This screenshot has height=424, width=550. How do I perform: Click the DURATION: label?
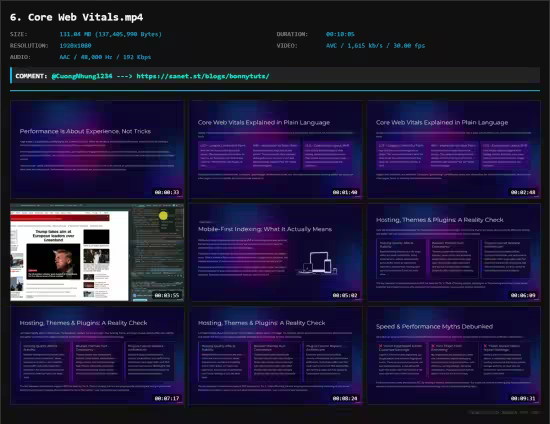pyautogui.click(x=292, y=34)
